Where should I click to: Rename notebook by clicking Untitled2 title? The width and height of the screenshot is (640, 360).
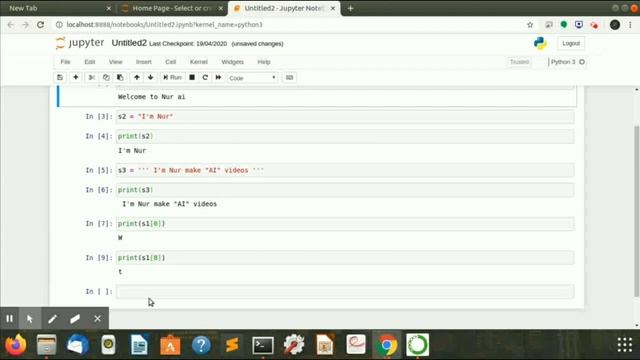129,43
